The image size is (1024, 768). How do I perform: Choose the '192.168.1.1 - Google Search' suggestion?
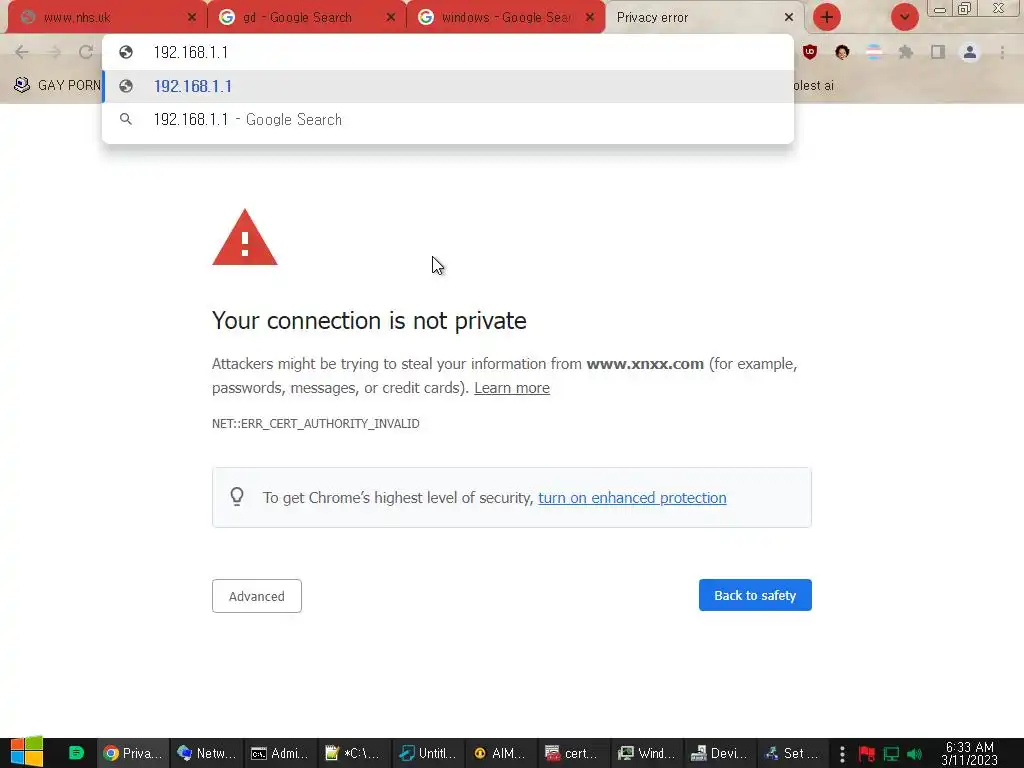point(448,120)
